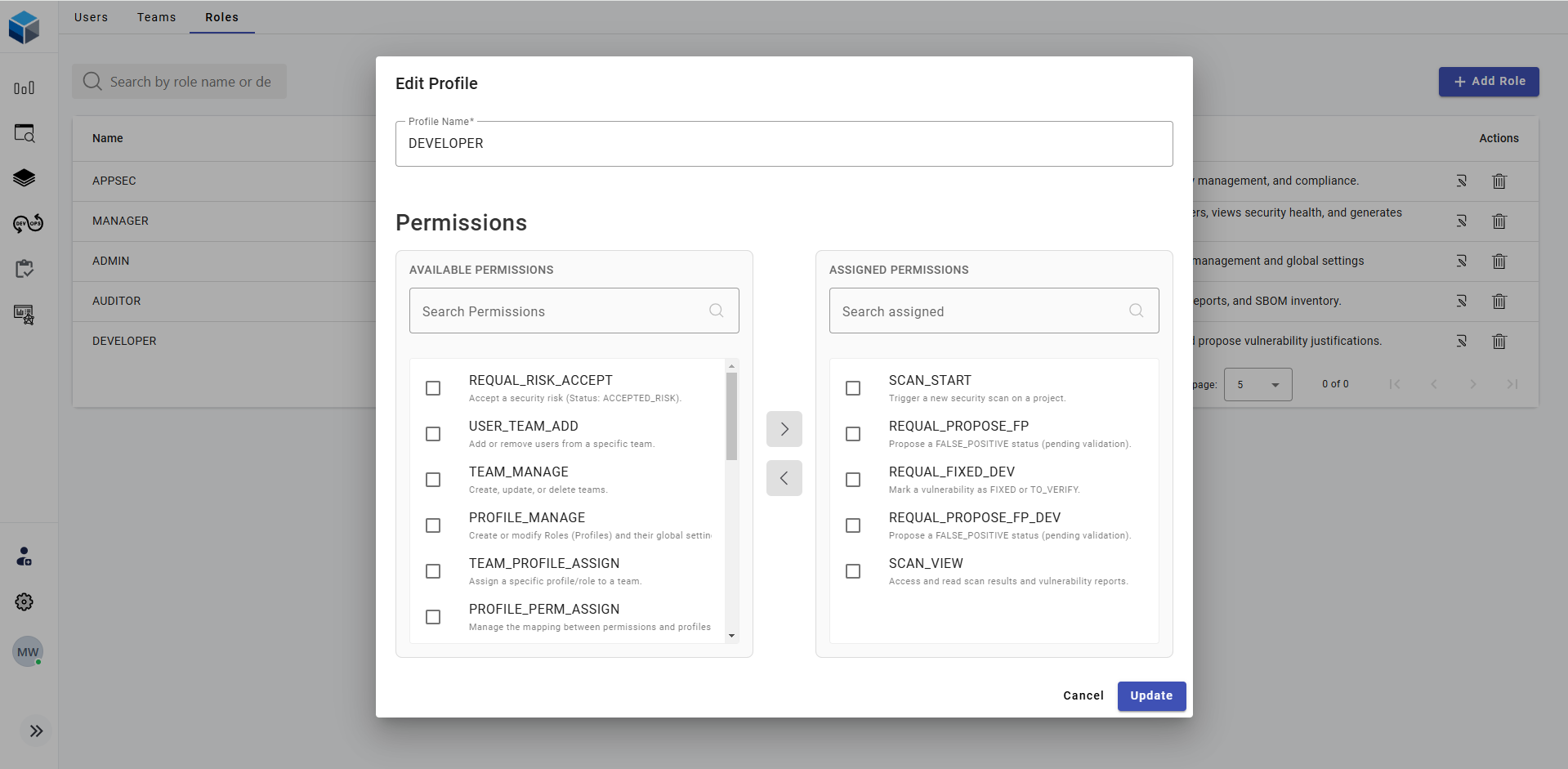Switch to the Teams tab
This screenshot has width=1568, height=769.
pos(156,17)
